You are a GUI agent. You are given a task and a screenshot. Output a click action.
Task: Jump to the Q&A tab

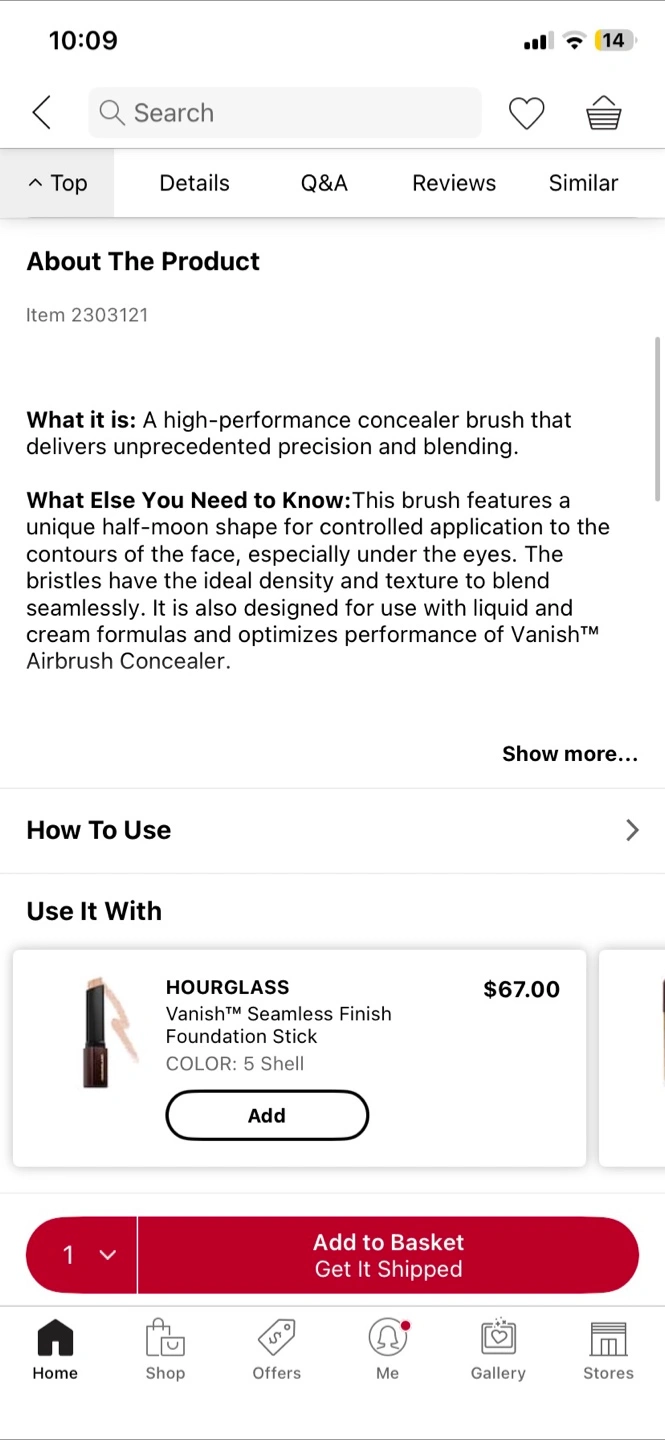(324, 183)
